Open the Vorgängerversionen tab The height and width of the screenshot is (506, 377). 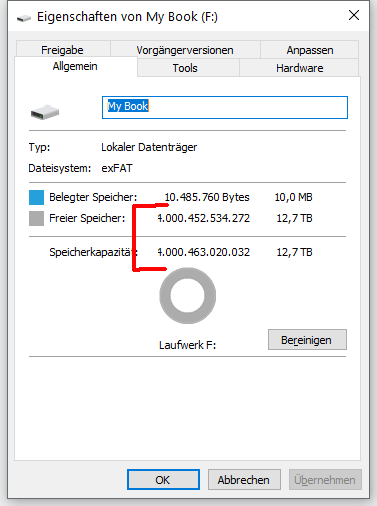pyautogui.click(x=185, y=50)
